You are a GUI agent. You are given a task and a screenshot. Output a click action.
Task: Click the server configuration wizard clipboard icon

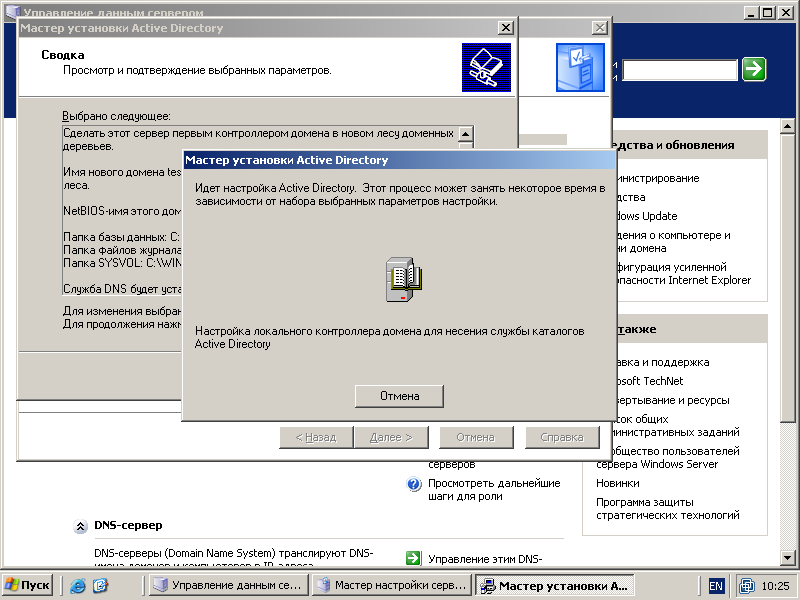coord(580,67)
